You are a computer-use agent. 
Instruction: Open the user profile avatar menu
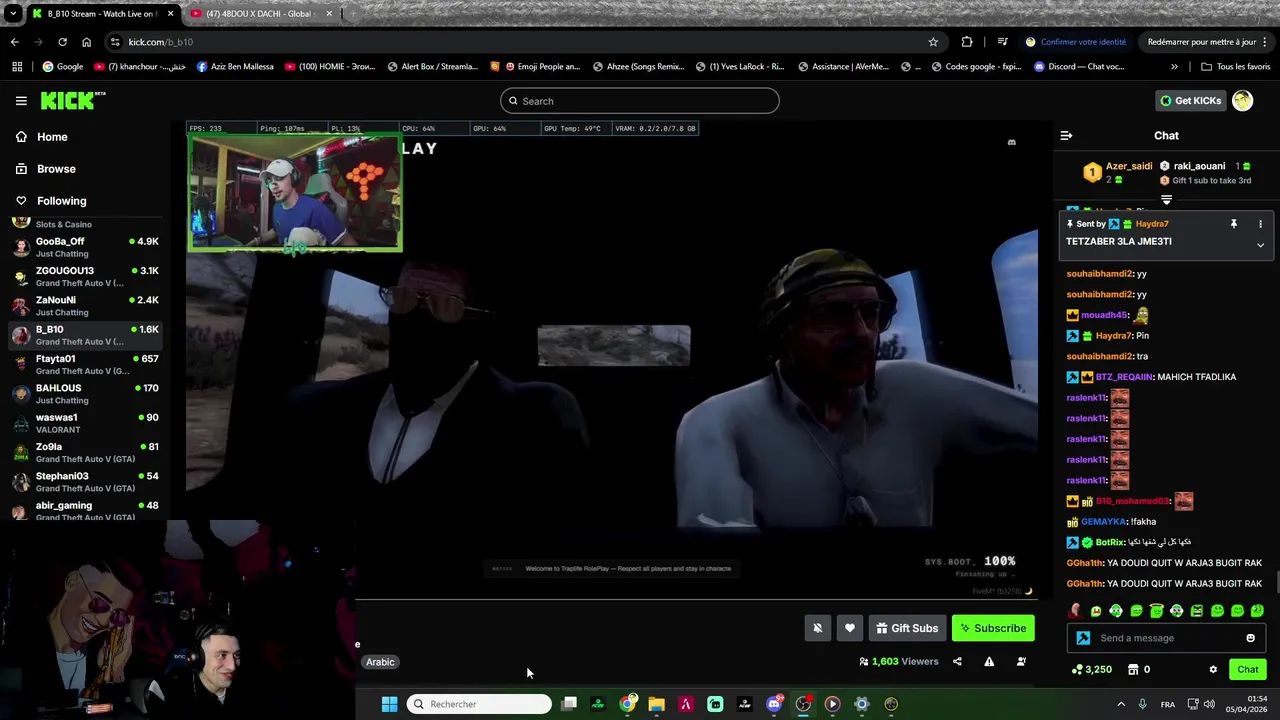click(1242, 100)
